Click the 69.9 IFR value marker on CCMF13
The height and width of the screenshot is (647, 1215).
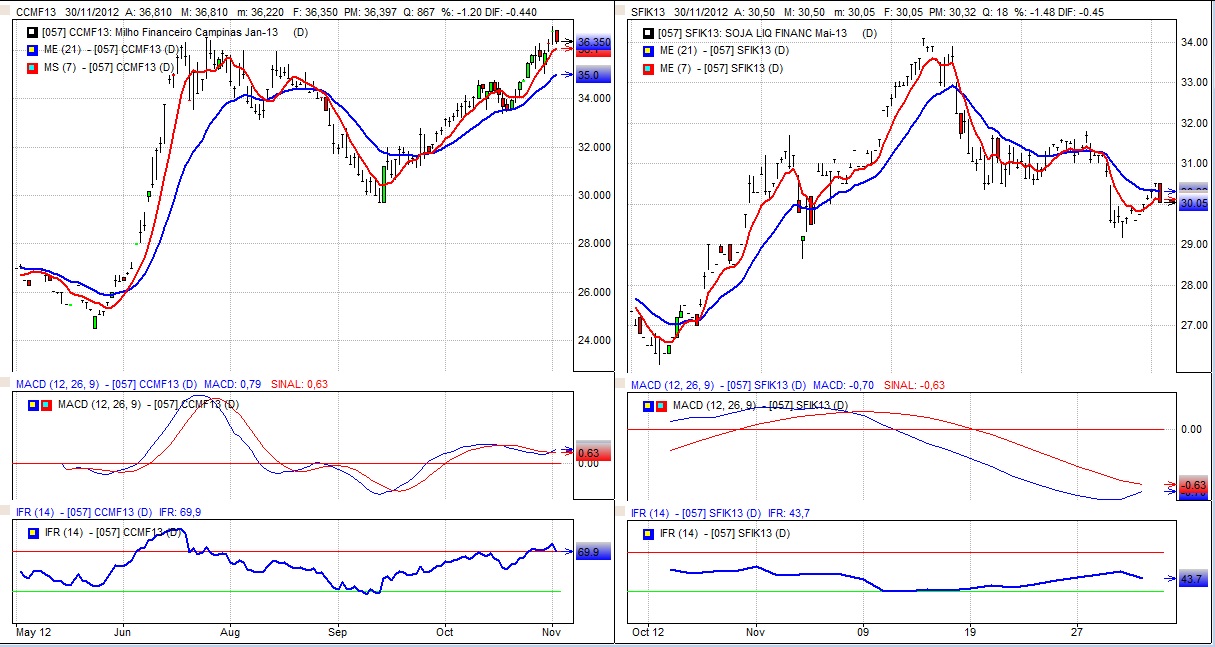pyautogui.click(x=589, y=552)
